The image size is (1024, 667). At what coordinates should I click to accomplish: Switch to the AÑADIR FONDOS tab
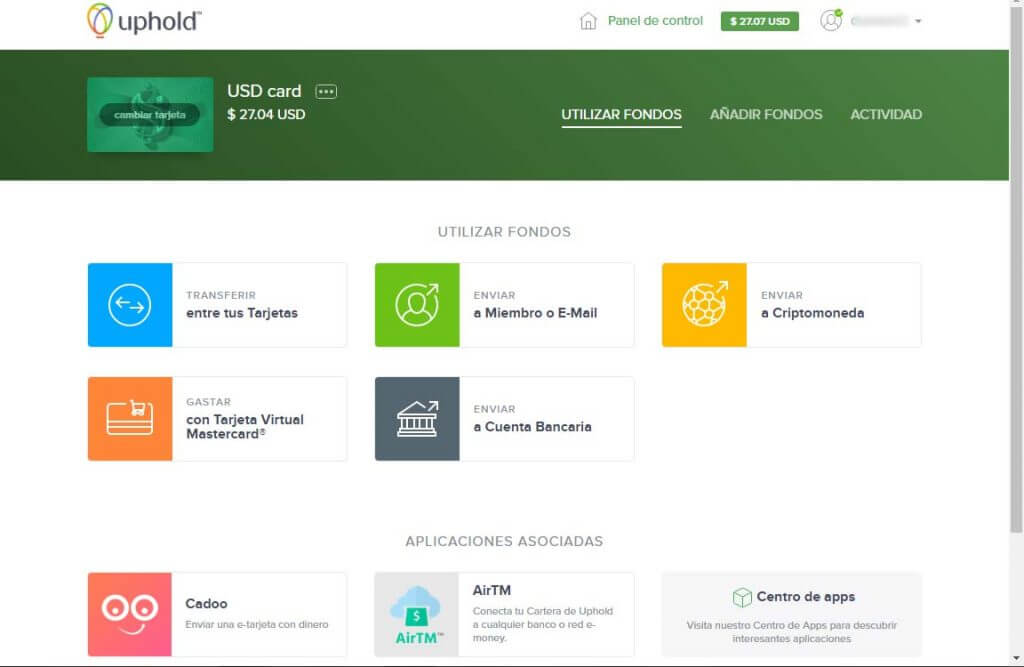coord(766,114)
